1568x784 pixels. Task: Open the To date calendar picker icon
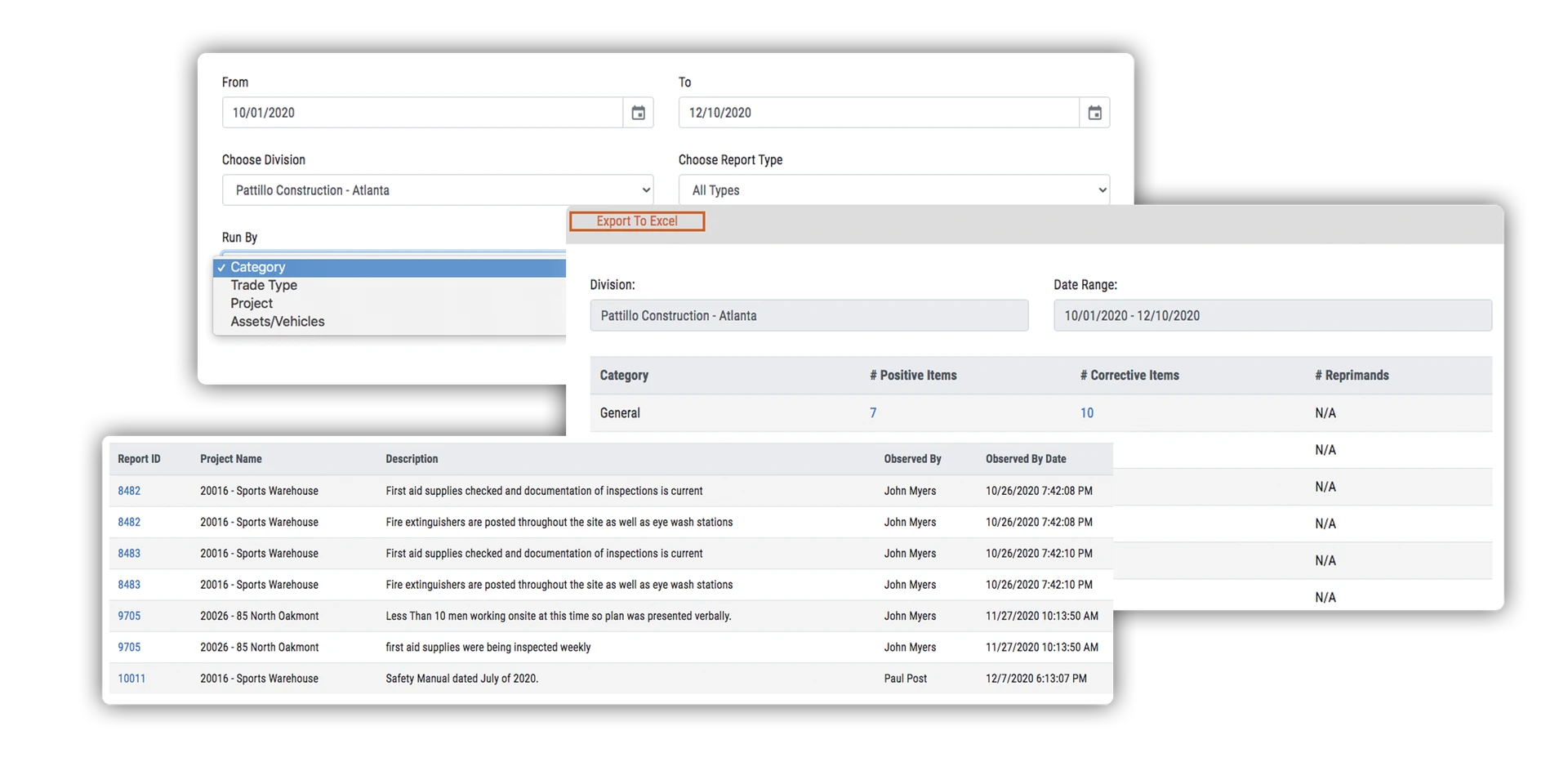click(1094, 113)
